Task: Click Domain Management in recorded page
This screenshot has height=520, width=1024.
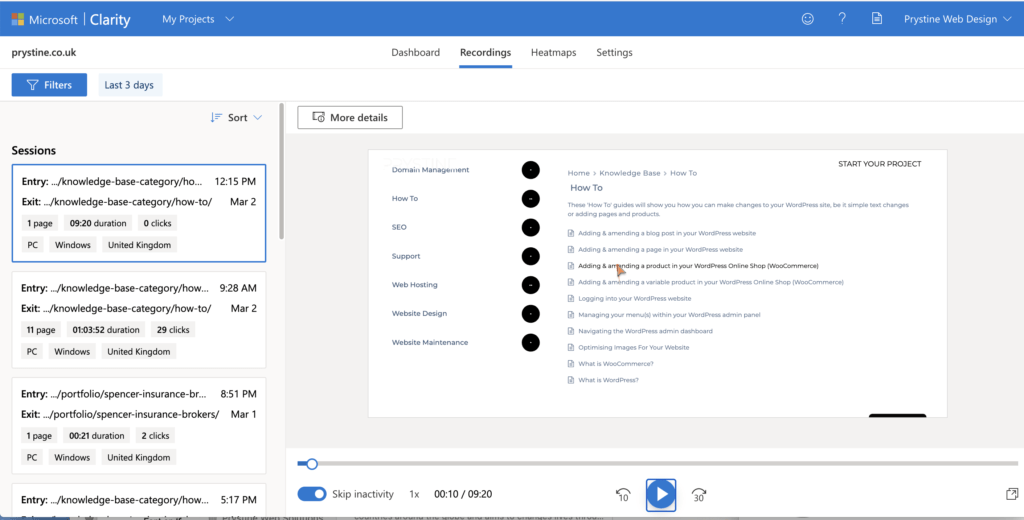Action: point(430,170)
